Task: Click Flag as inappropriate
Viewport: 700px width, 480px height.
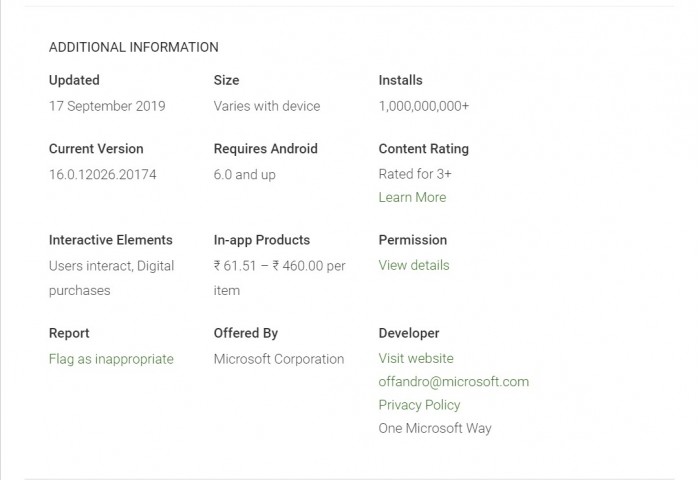Action: coord(111,359)
